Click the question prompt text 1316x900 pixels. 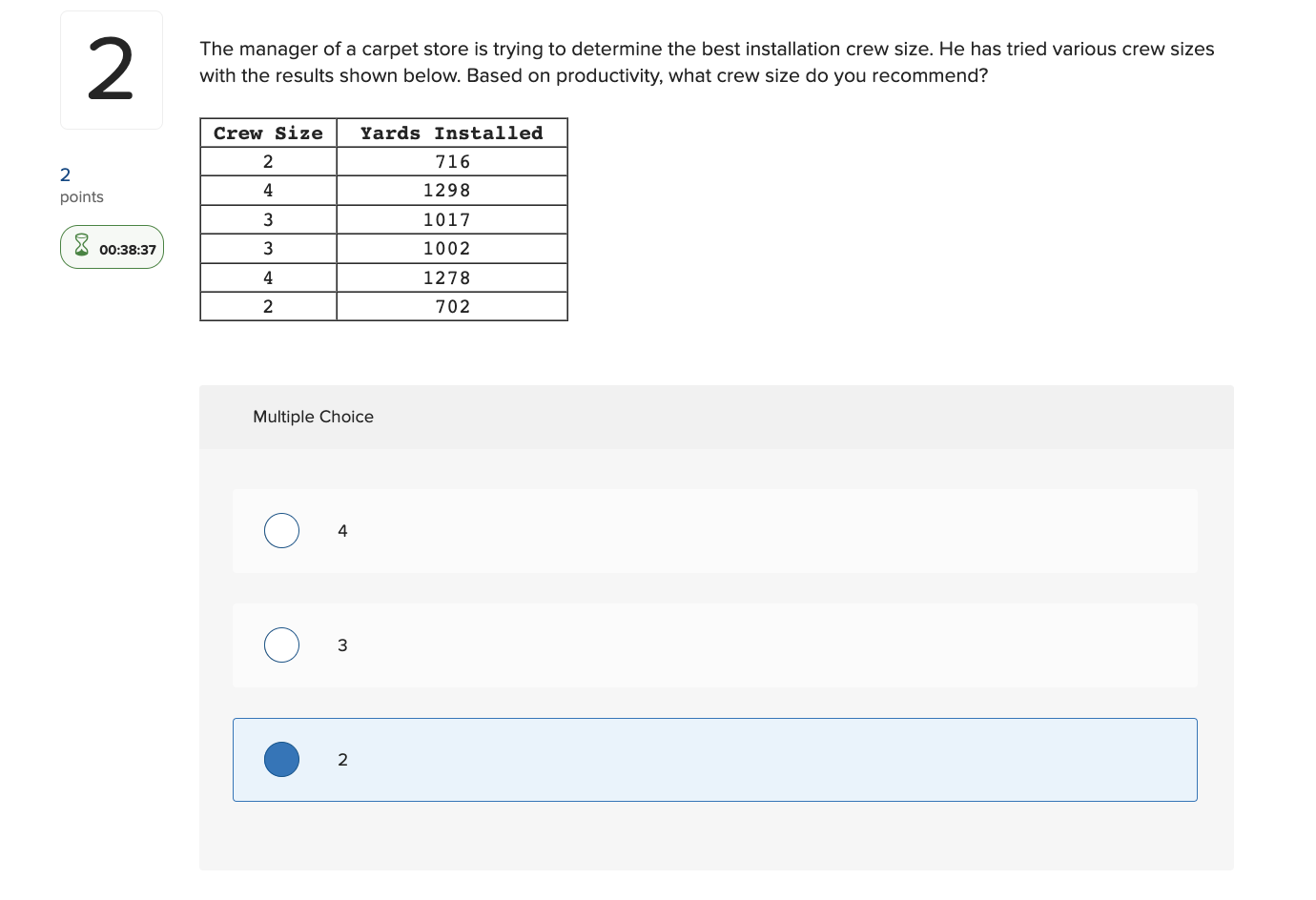click(706, 62)
